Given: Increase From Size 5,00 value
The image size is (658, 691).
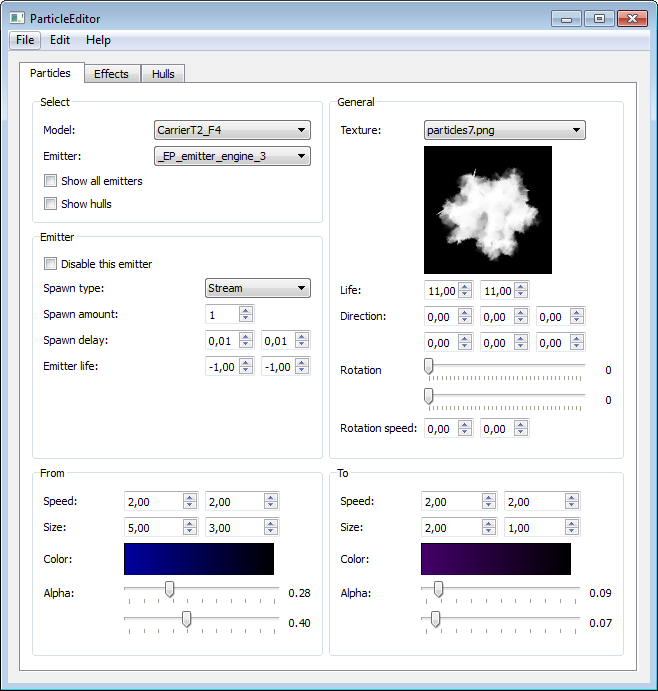Looking at the screenshot, I should click(x=190, y=523).
